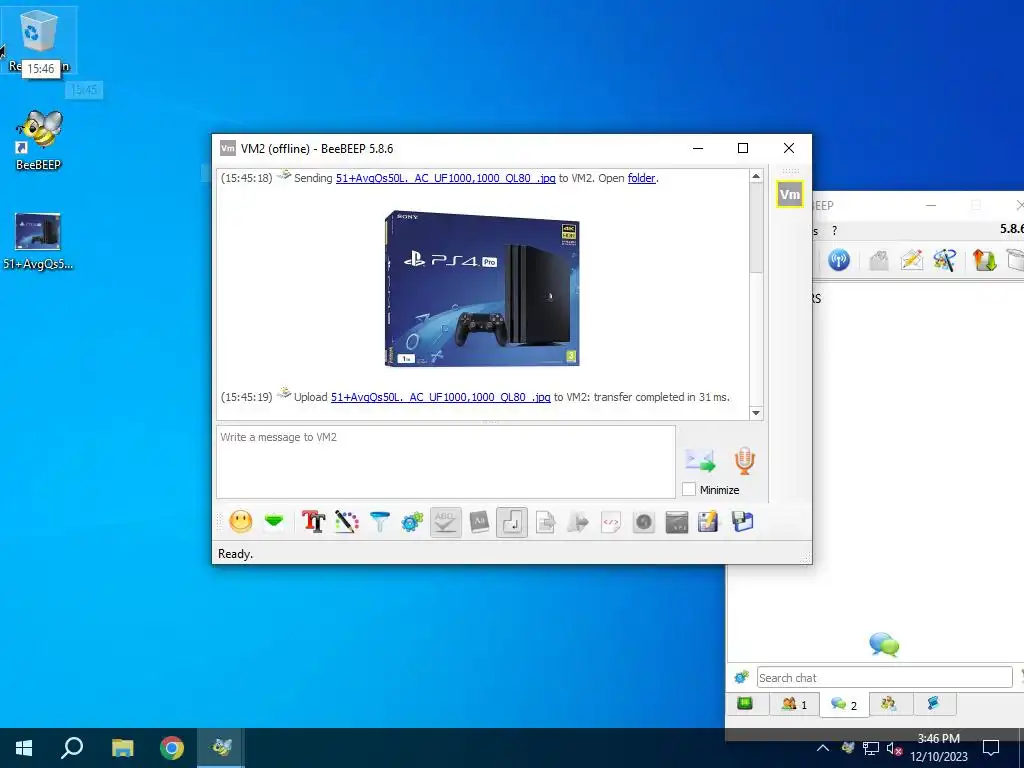The width and height of the screenshot is (1024, 768).
Task: Click group chat wand icon in main window
Action: 944,260
